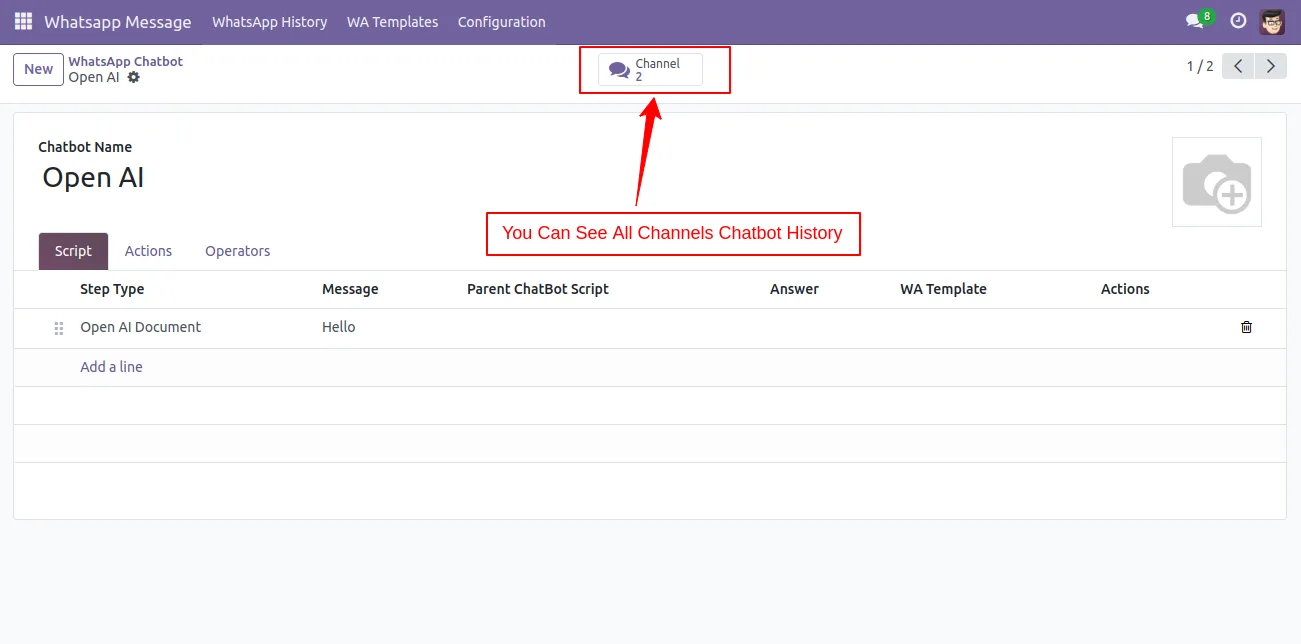Open the WhatsApp History menu
This screenshot has height=644, width=1301.
pos(270,21)
